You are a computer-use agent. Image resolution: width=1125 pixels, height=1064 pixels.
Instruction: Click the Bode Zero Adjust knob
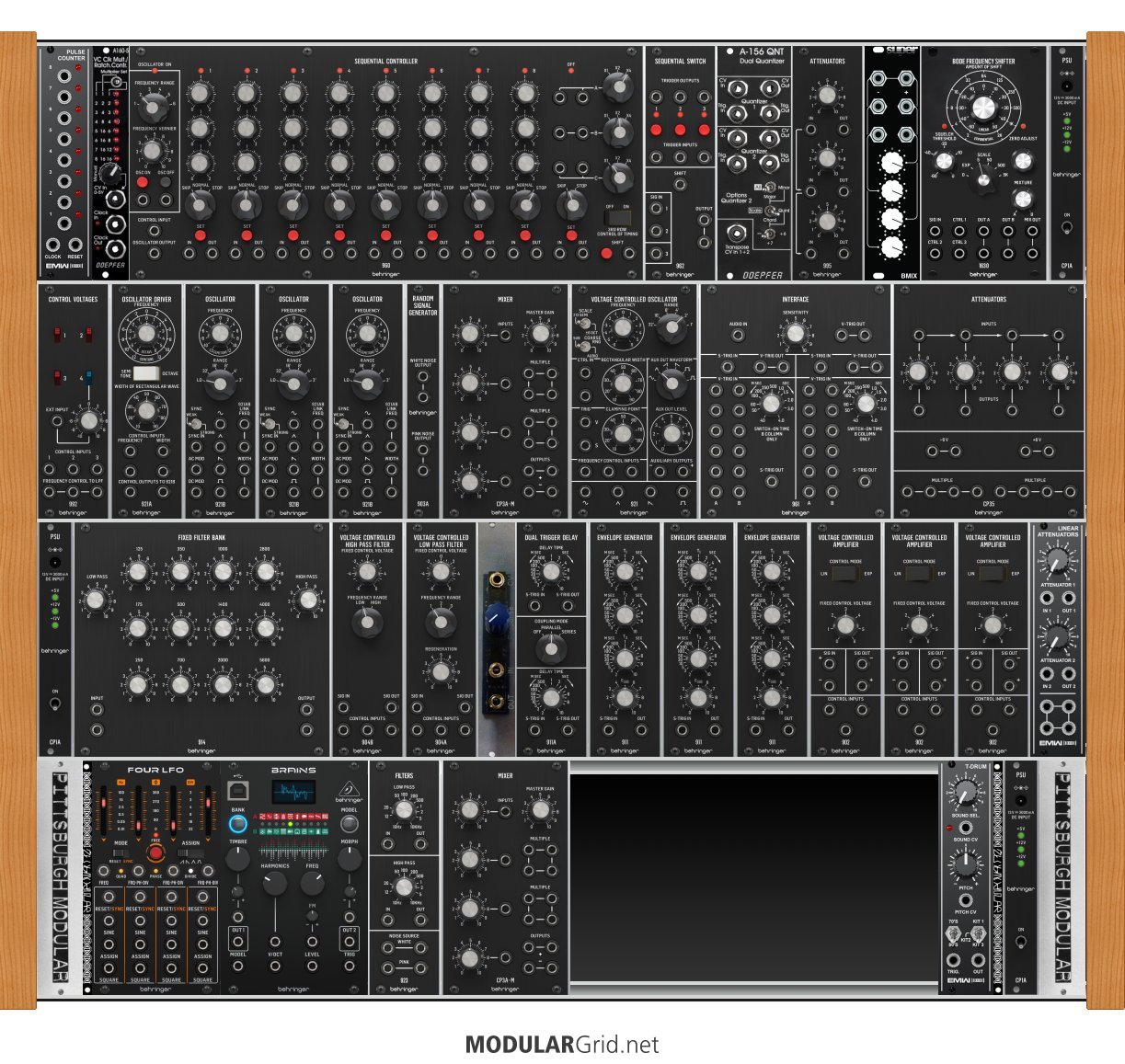coord(1022,161)
